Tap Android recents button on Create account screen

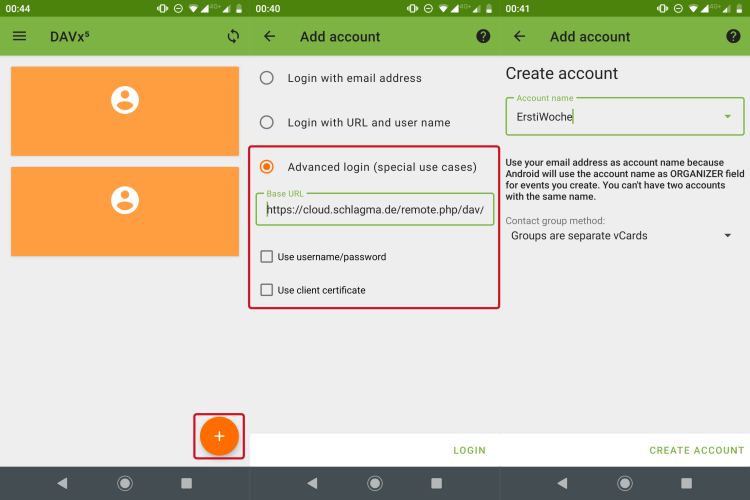[686, 483]
